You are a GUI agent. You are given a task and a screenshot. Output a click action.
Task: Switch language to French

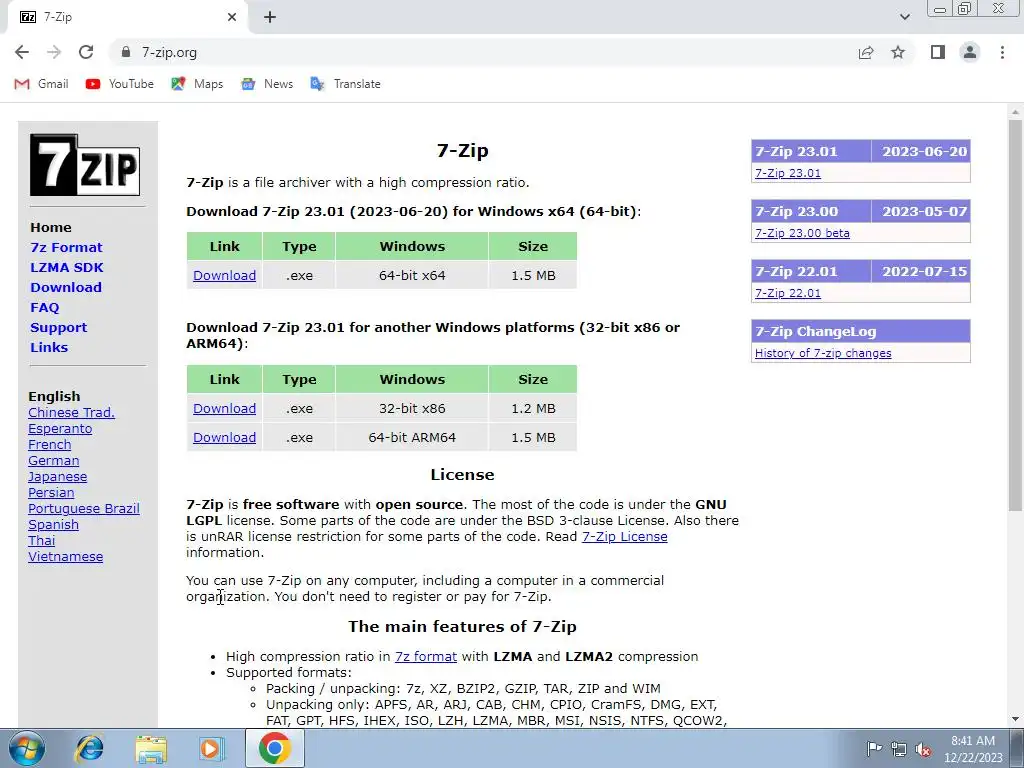click(x=50, y=445)
